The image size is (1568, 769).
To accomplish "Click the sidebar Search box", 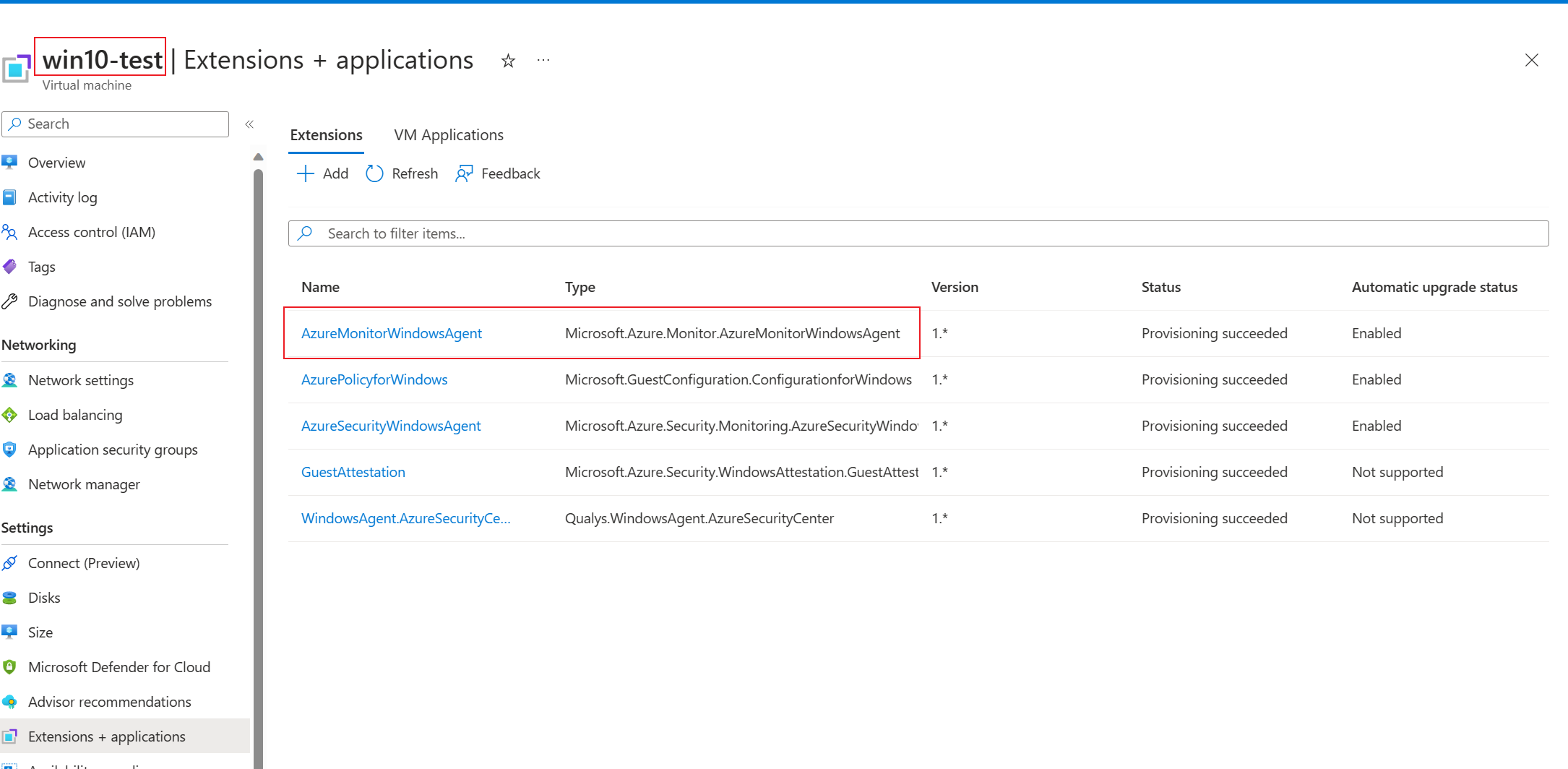I will (x=116, y=124).
